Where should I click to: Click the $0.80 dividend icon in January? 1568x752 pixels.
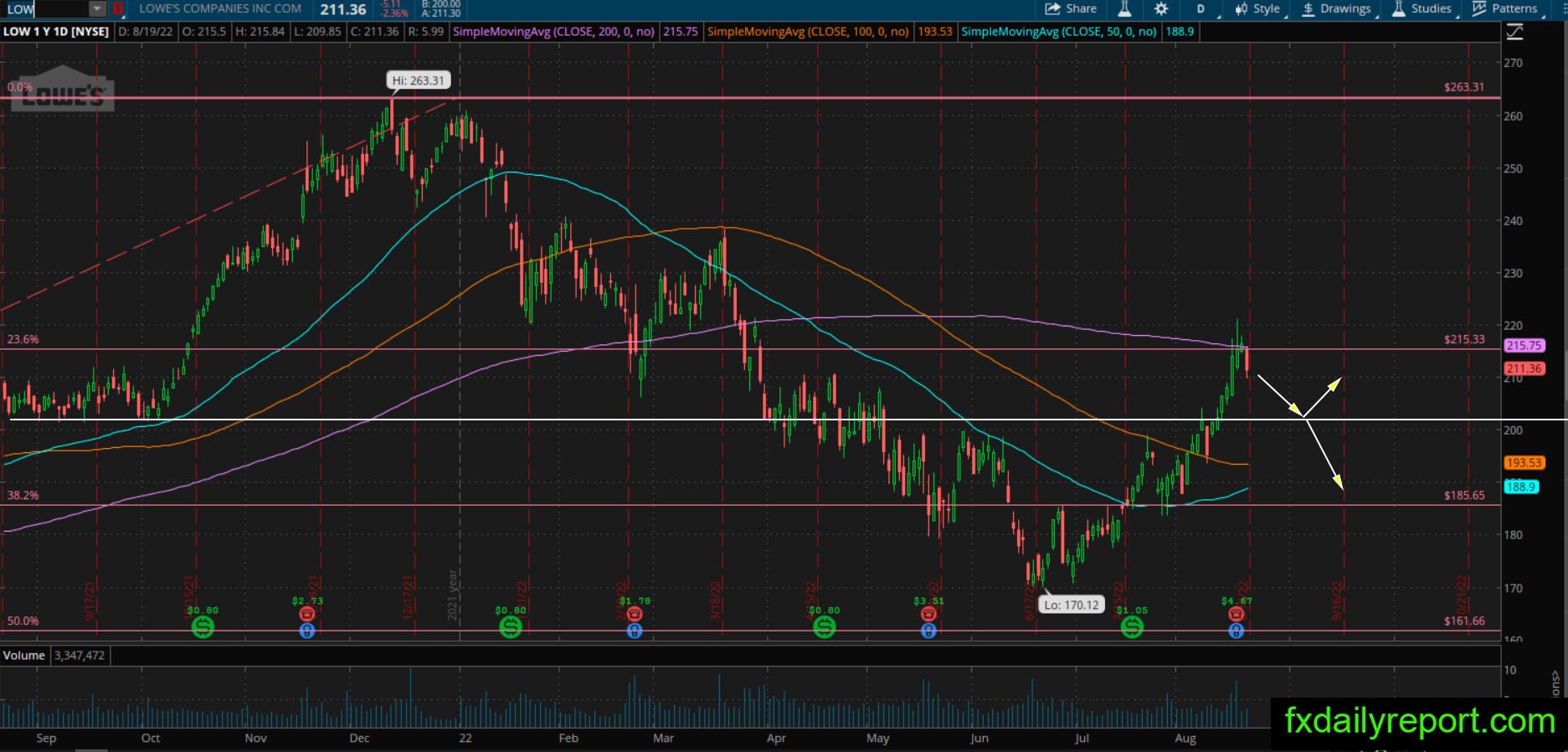pyautogui.click(x=511, y=626)
